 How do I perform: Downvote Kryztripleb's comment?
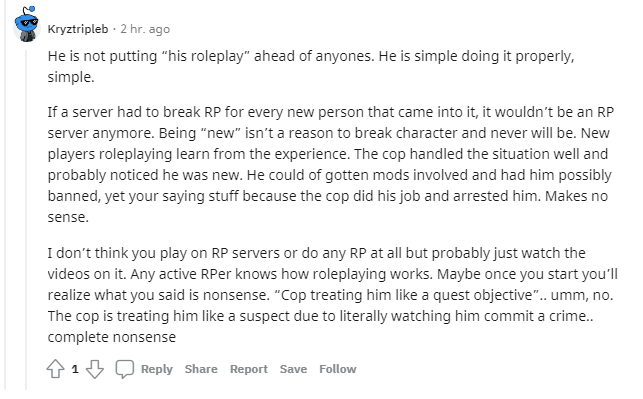95,369
